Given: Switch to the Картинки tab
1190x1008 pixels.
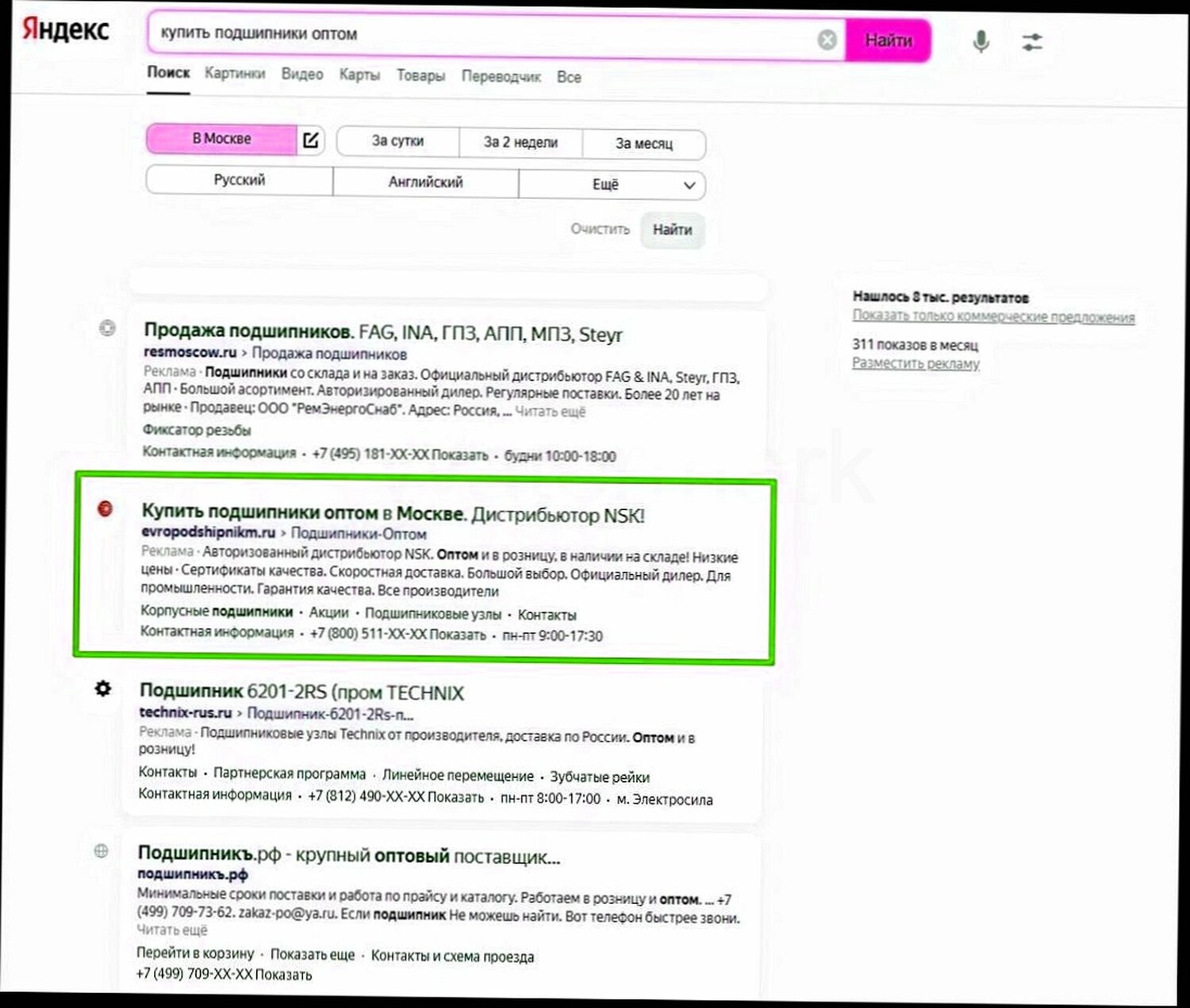Looking at the screenshot, I should point(235,73).
